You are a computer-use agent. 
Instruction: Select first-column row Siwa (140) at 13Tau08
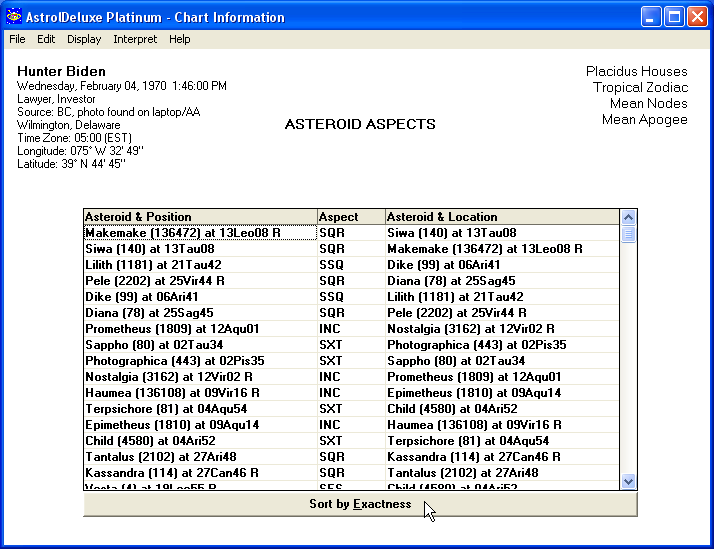point(200,249)
